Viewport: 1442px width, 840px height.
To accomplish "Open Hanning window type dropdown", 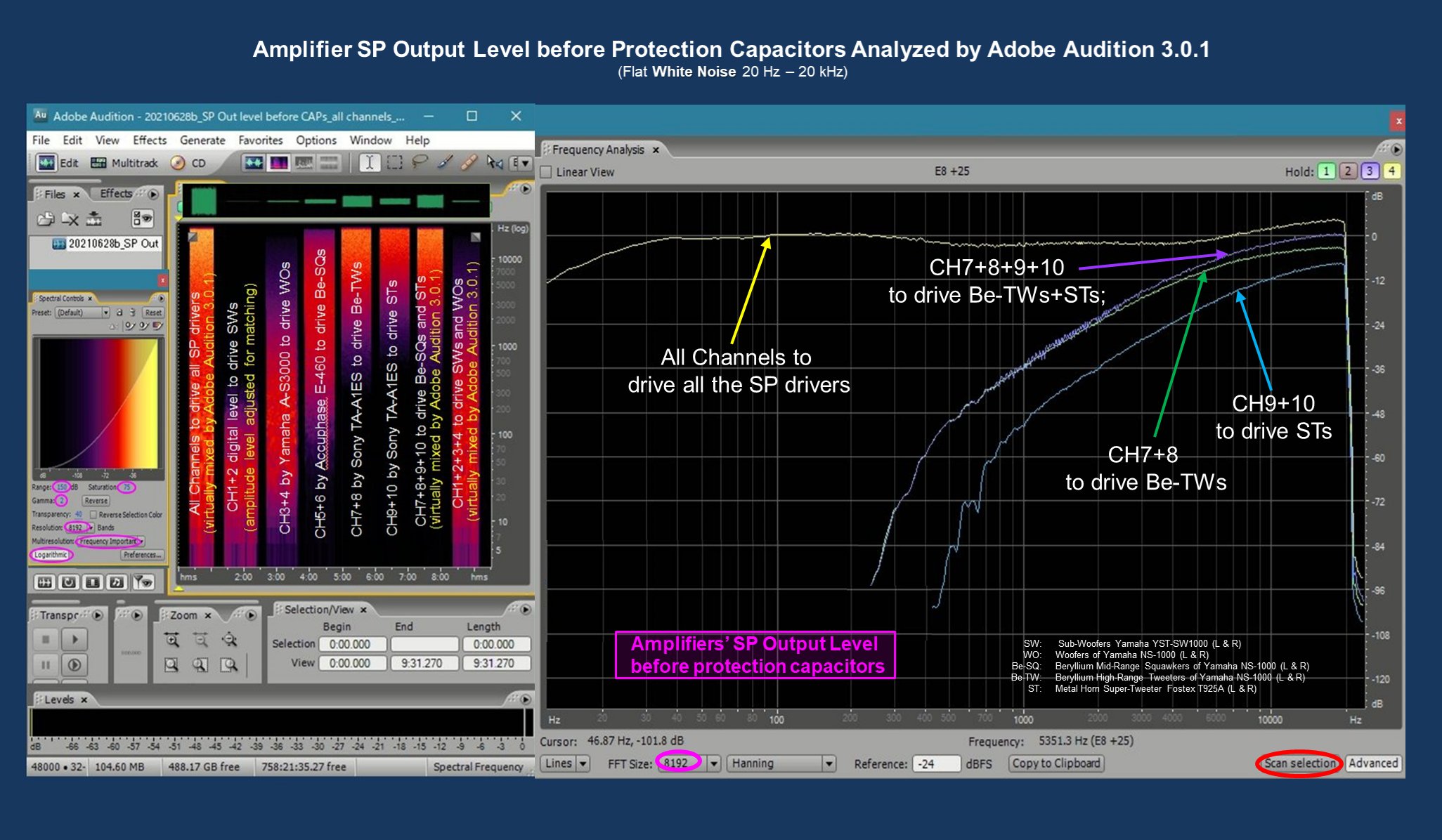I will [x=781, y=763].
